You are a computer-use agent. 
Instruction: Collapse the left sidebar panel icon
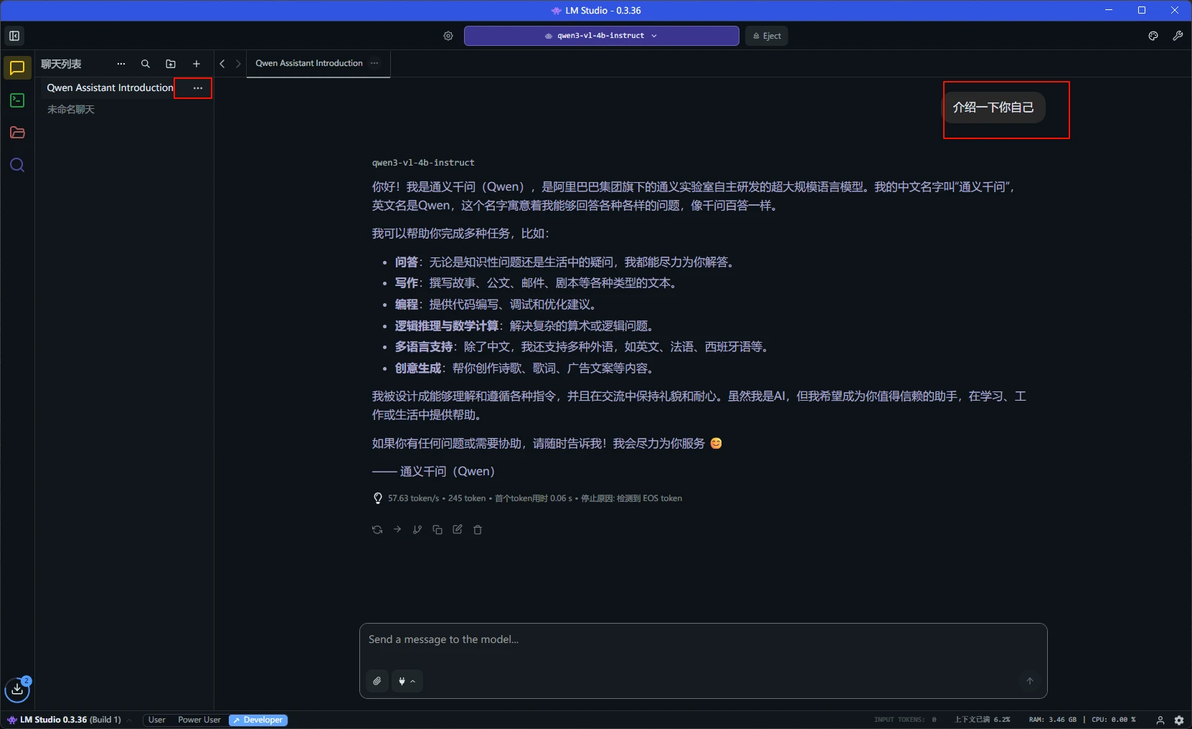14,36
